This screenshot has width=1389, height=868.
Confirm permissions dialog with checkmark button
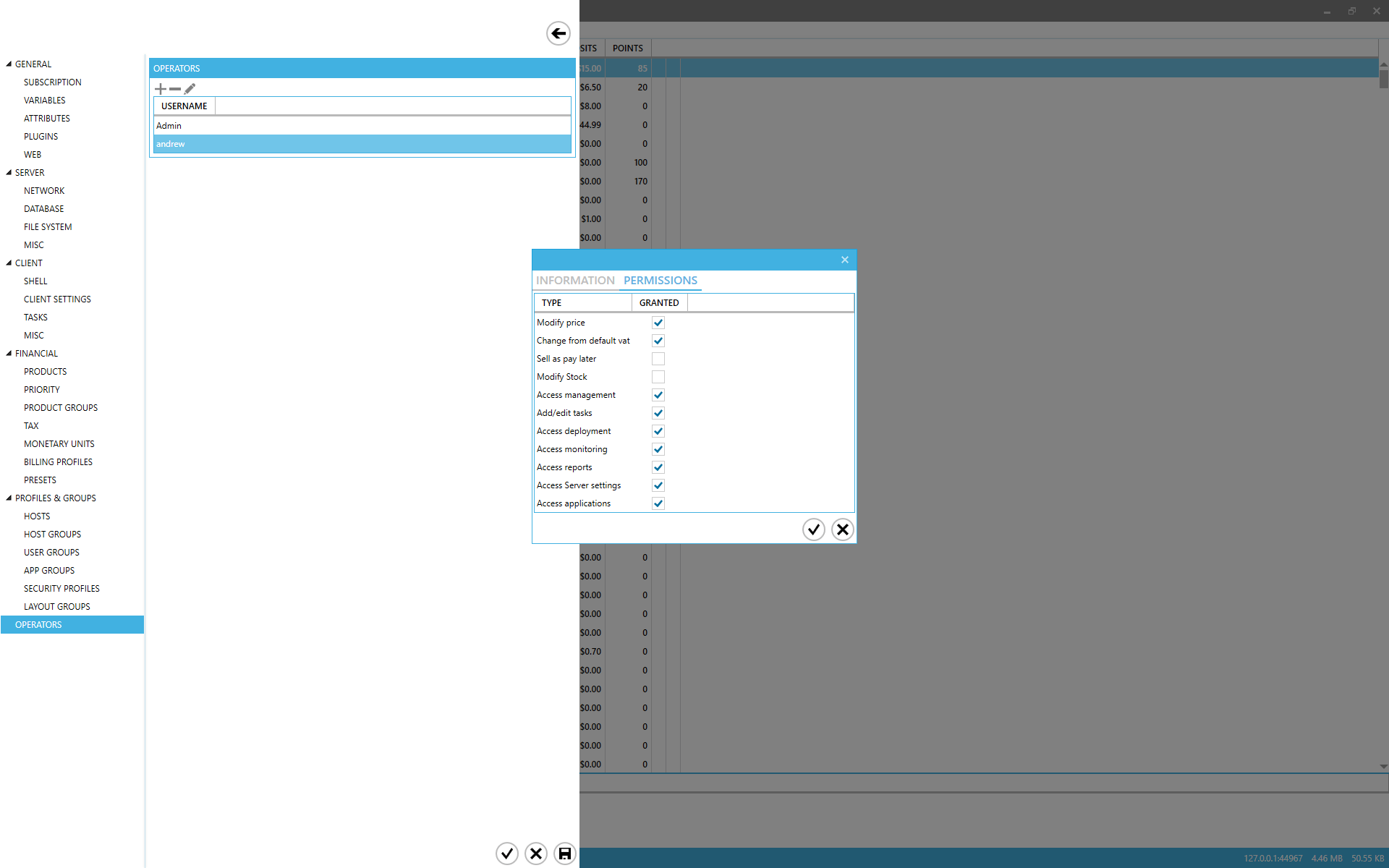tap(813, 529)
